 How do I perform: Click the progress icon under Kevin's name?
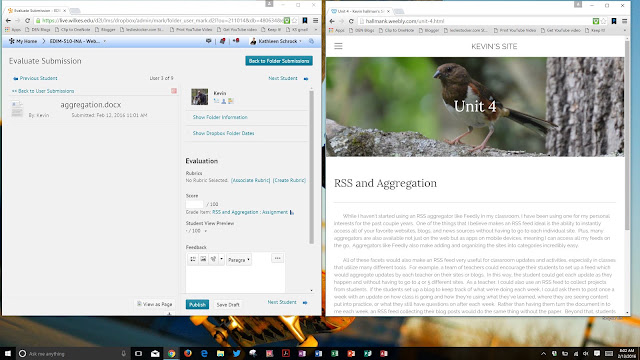point(231,101)
